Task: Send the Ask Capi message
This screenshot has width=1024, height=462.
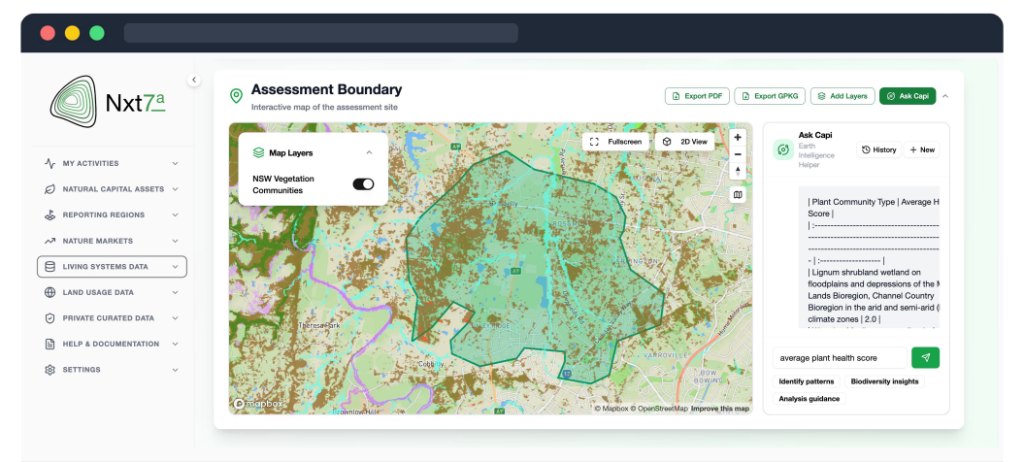Action: pos(925,358)
